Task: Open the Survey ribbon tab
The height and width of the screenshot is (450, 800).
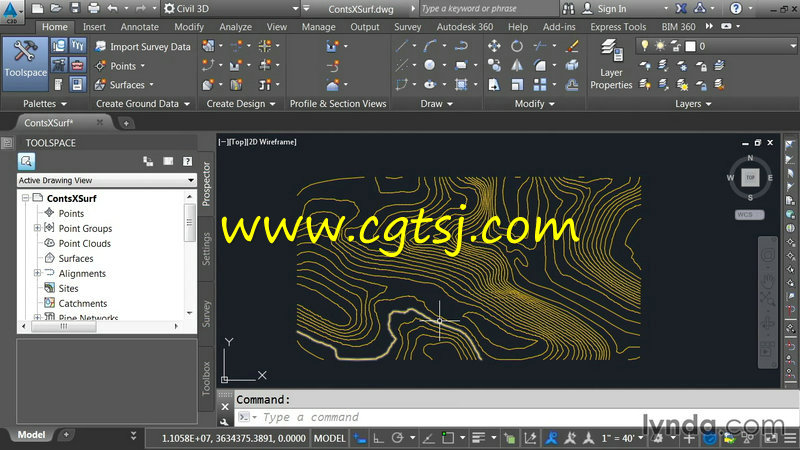Action: 407,27
